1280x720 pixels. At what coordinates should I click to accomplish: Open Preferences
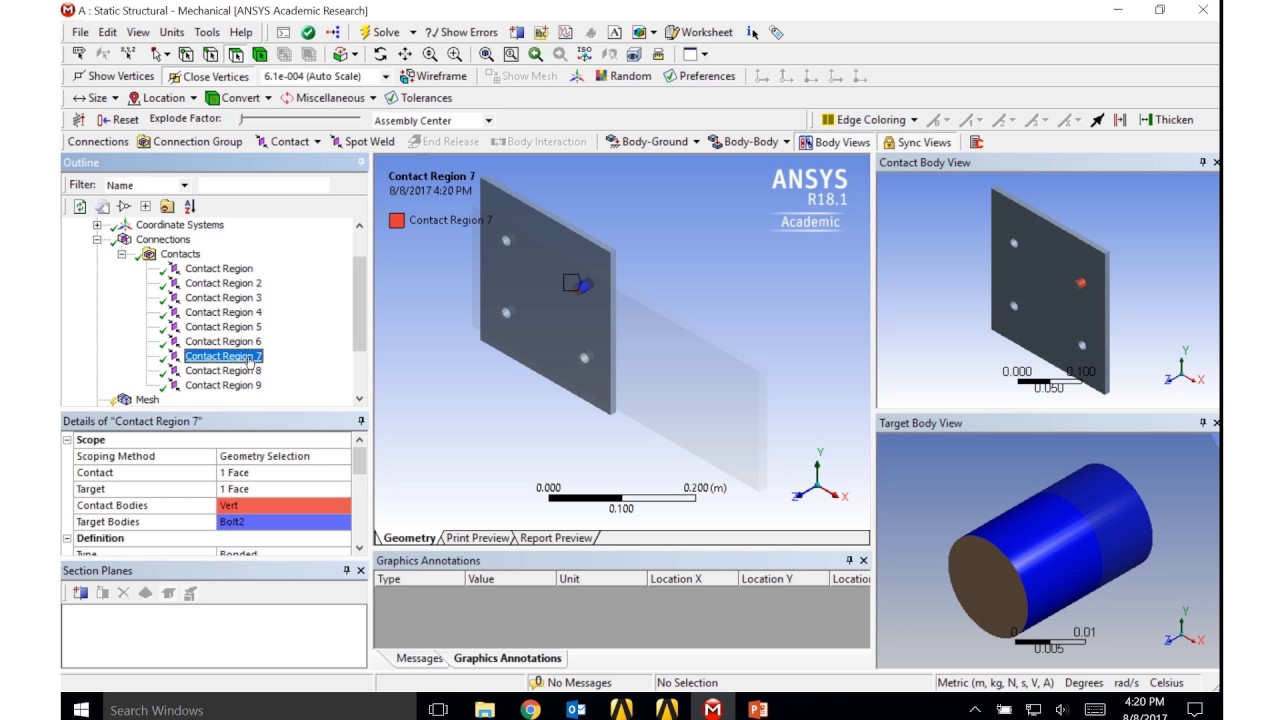pyautogui.click(x=699, y=76)
